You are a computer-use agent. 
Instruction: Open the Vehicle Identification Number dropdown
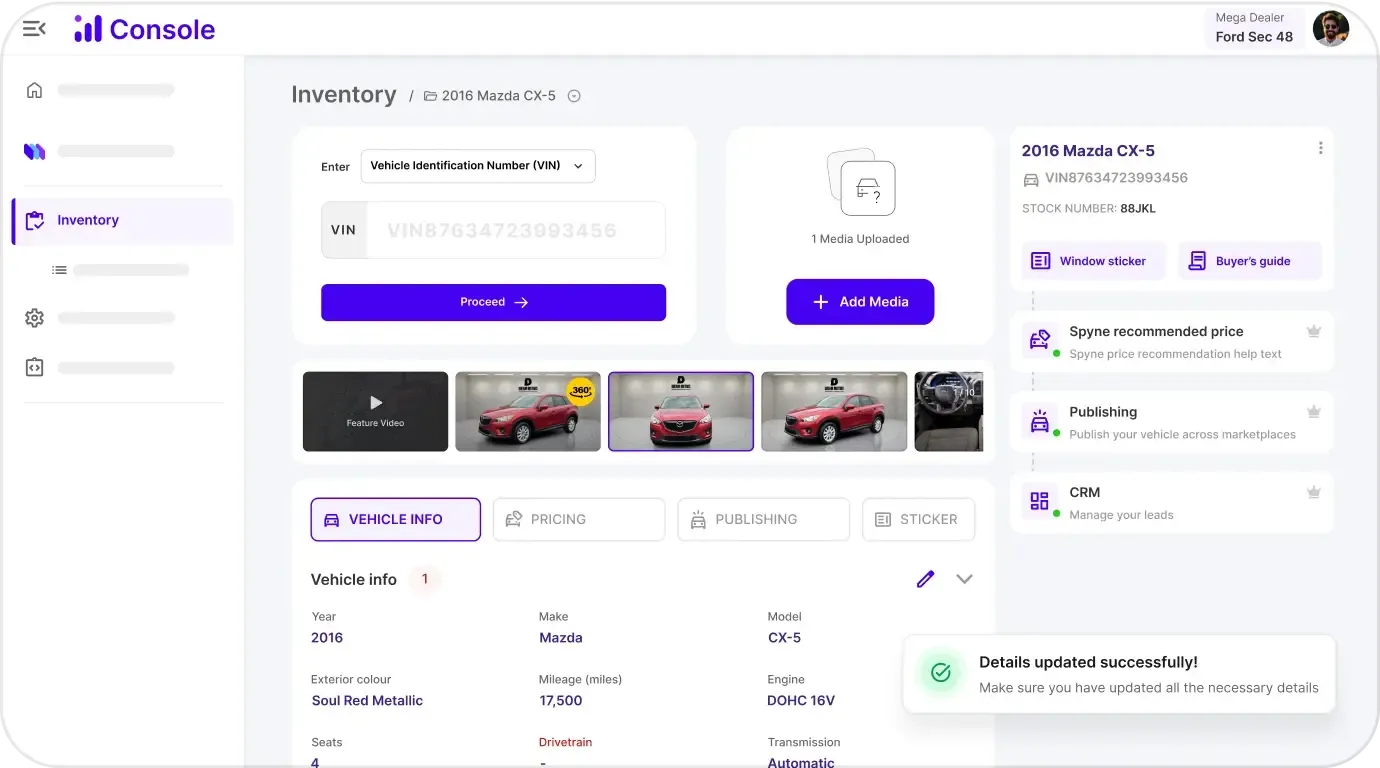[477, 166]
